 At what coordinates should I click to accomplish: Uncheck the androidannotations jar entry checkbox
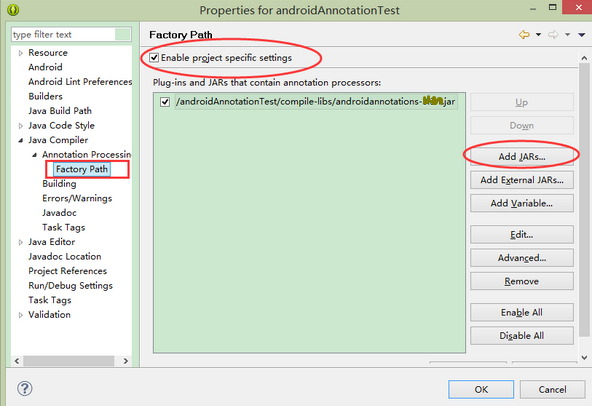click(165, 102)
